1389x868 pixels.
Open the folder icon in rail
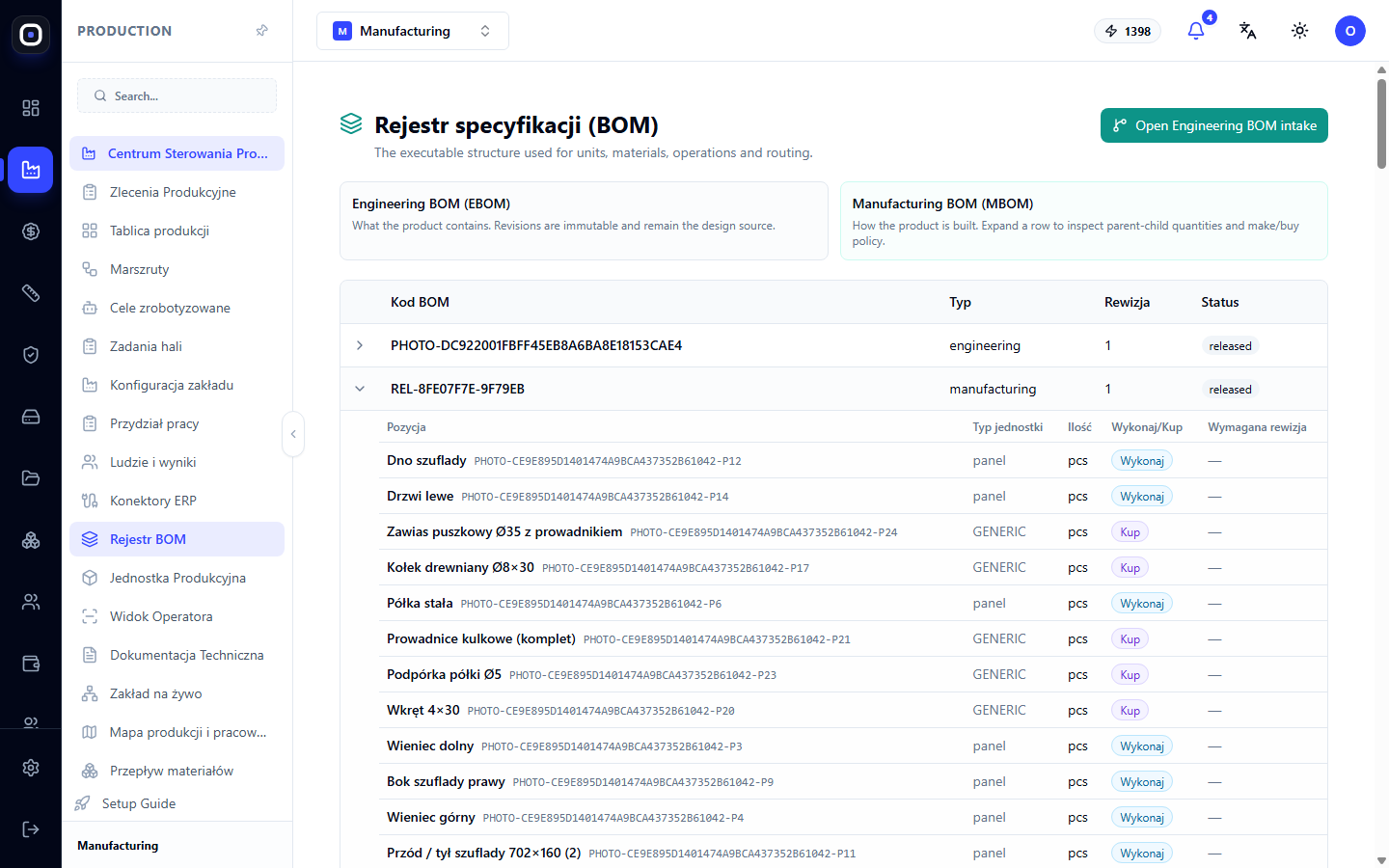click(31, 478)
